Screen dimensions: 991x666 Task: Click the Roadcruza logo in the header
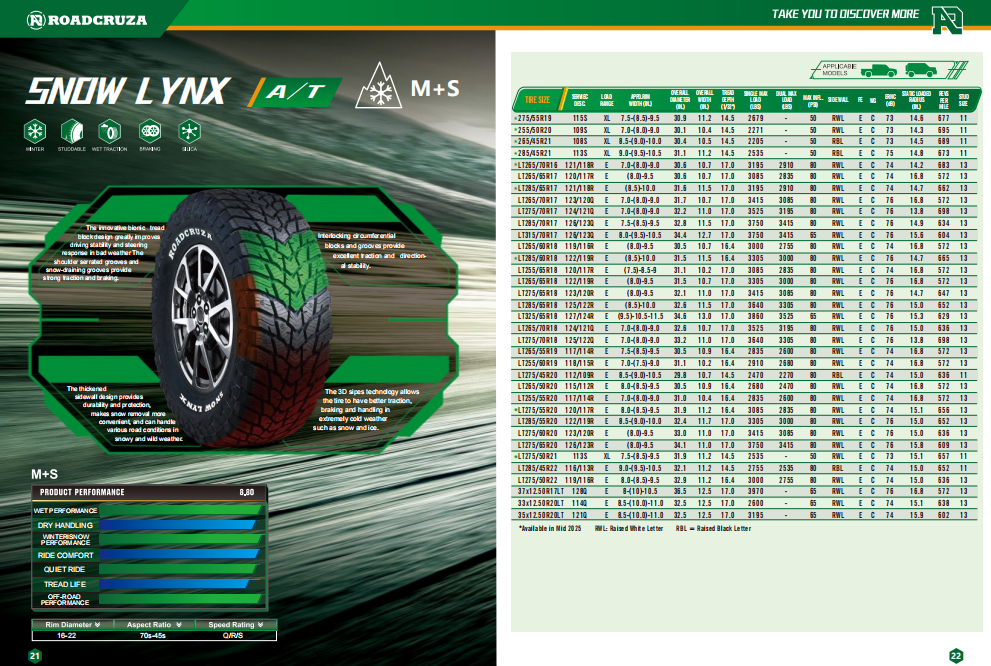[87, 20]
